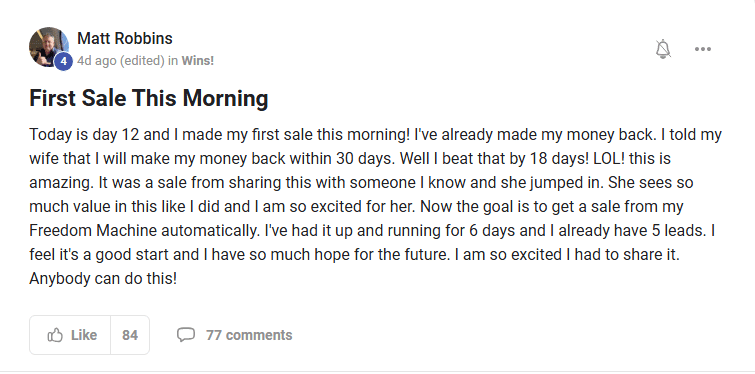Open the '77 comments' link
755x374 pixels.
pyautogui.click(x=249, y=335)
